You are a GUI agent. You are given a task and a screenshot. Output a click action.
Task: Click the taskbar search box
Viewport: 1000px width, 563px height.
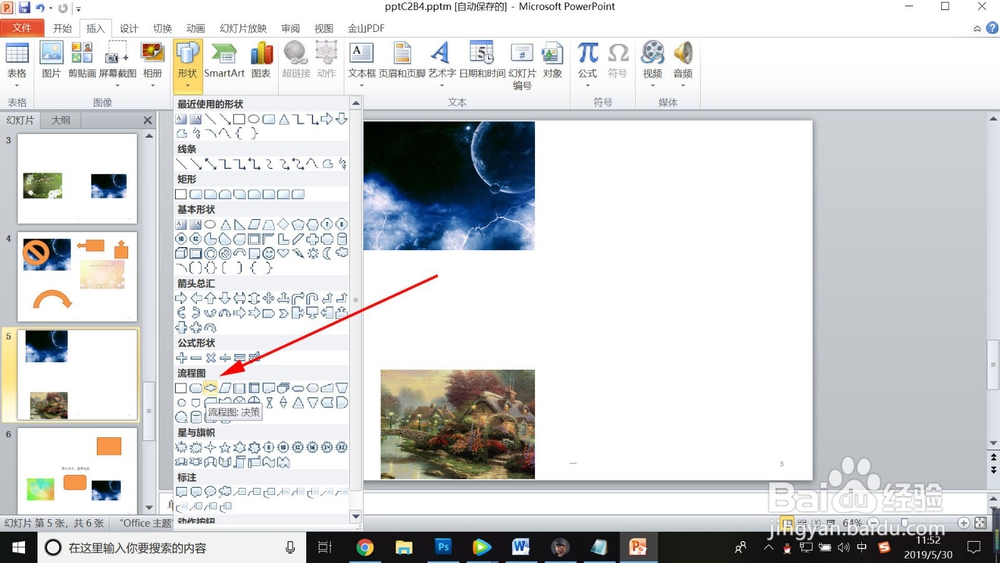pyautogui.click(x=171, y=547)
